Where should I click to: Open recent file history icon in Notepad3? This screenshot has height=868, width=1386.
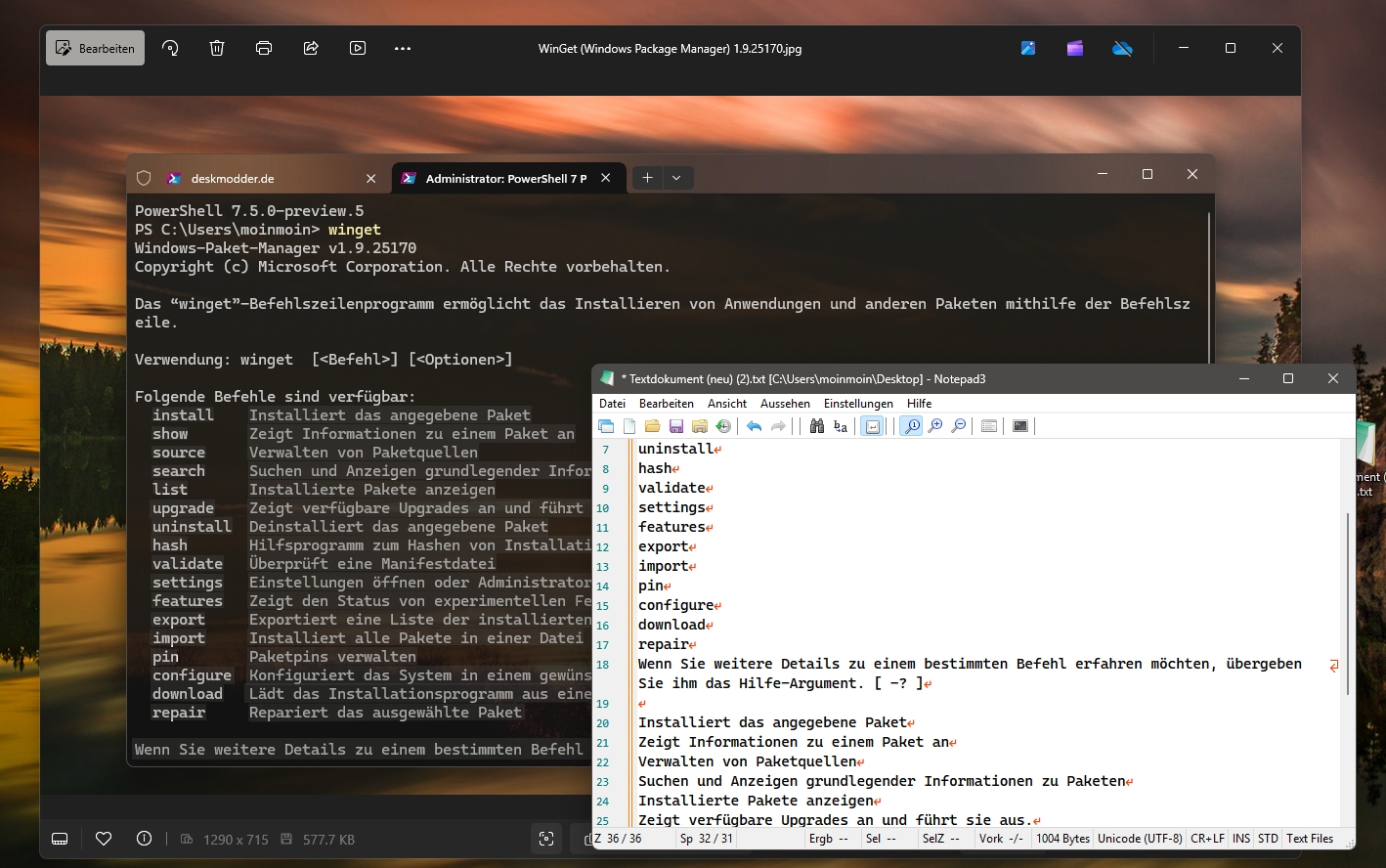click(723, 426)
